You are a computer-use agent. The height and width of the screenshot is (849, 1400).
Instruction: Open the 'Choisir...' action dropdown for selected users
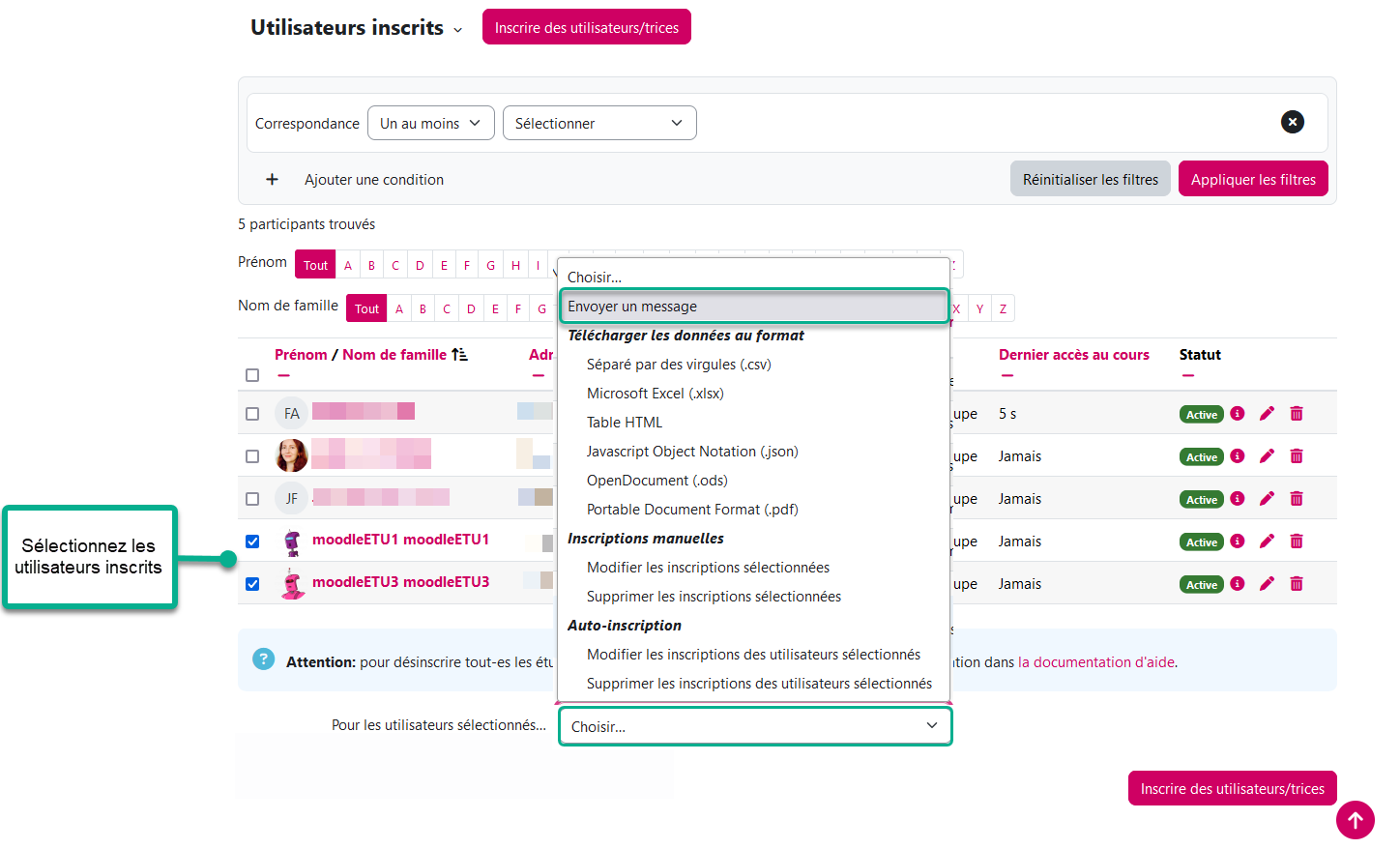point(754,726)
